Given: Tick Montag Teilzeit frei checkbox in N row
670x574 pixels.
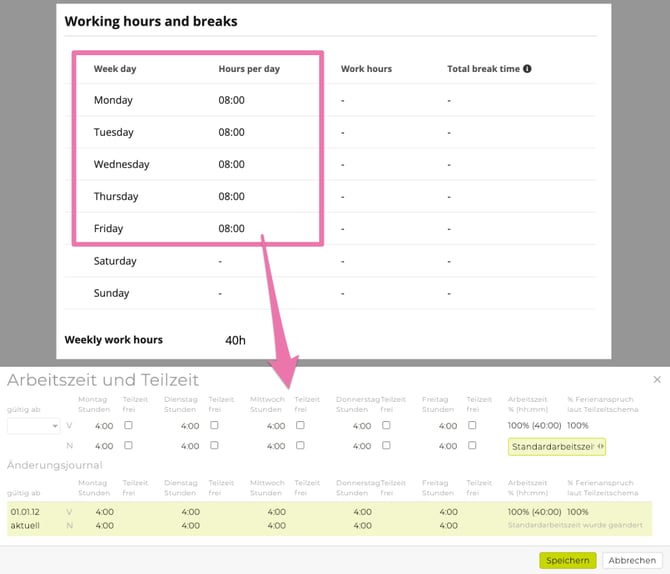Looking at the screenshot, I should (x=128, y=446).
